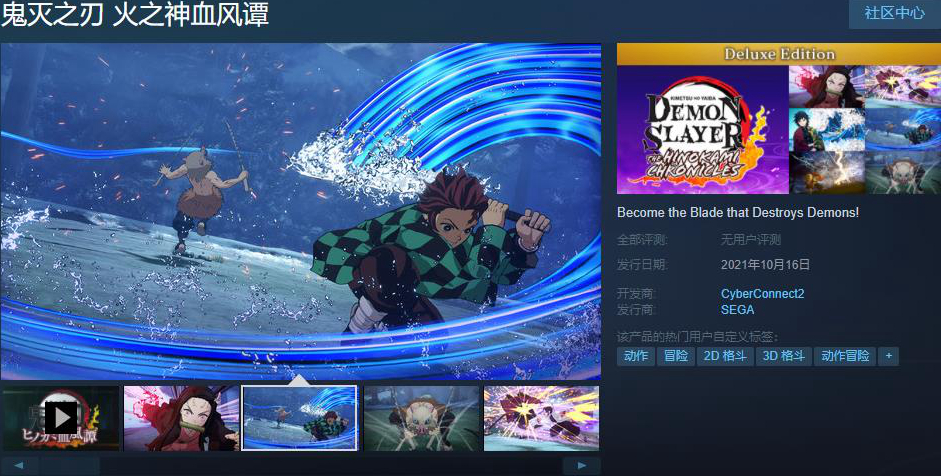Viewport: 941px width, 476px height.
Task: Select the 3D 格斗 tag
Action: click(784, 356)
